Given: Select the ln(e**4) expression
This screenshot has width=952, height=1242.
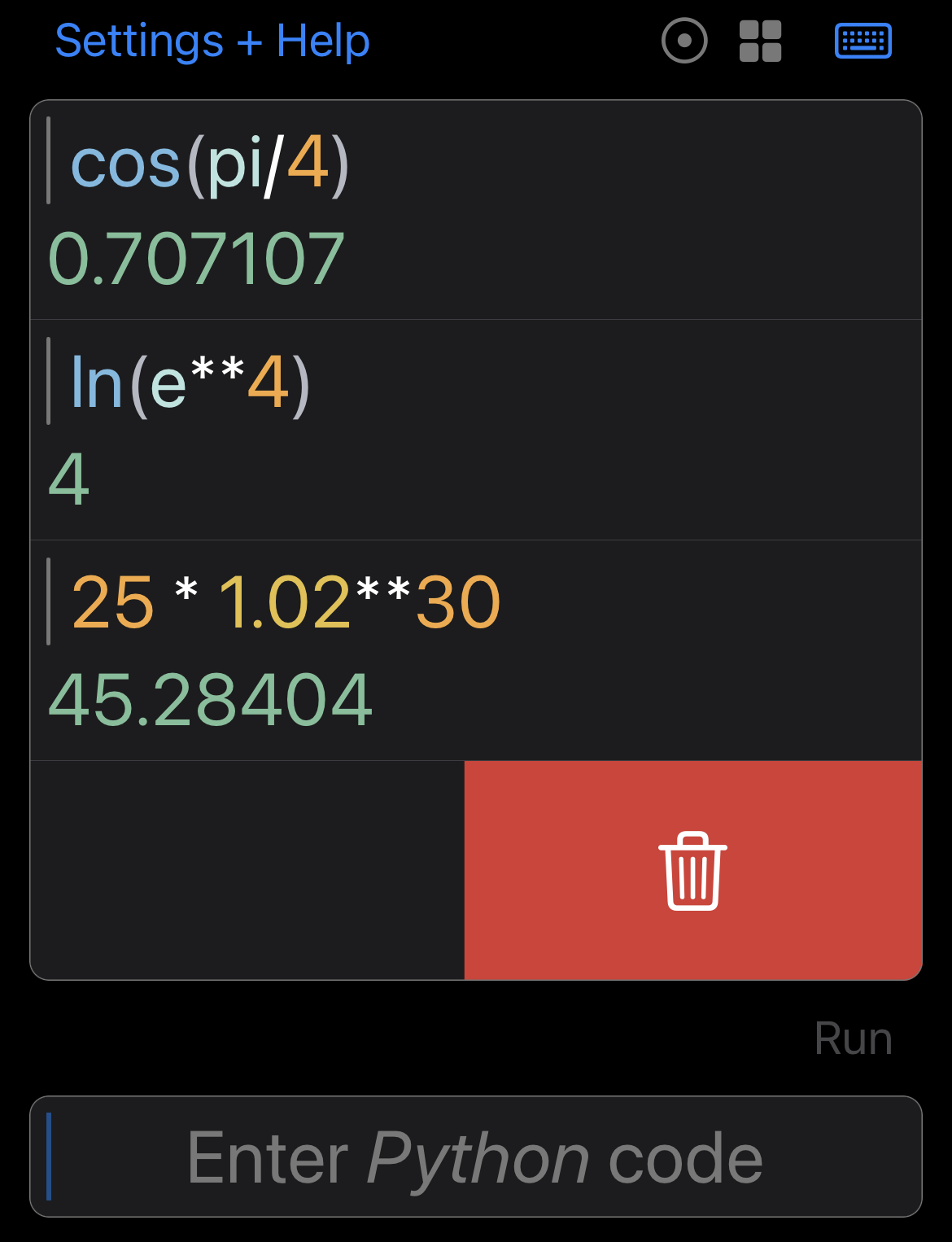Looking at the screenshot, I should pyautogui.click(x=190, y=383).
